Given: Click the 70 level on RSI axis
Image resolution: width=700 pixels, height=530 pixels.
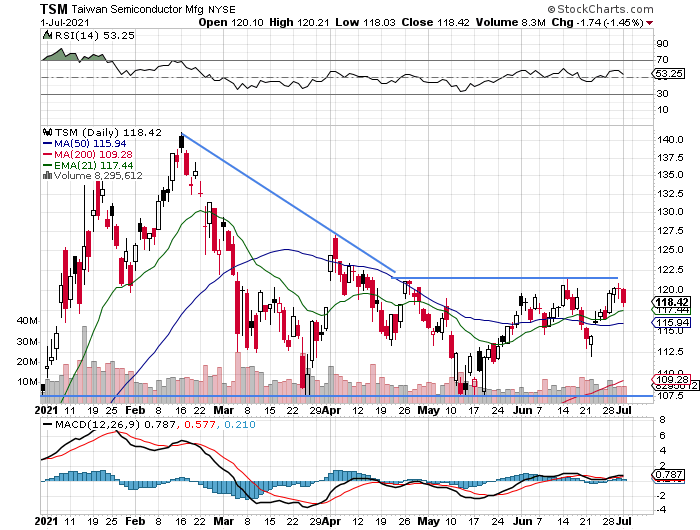Looking at the screenshot, I should [662, 60].
